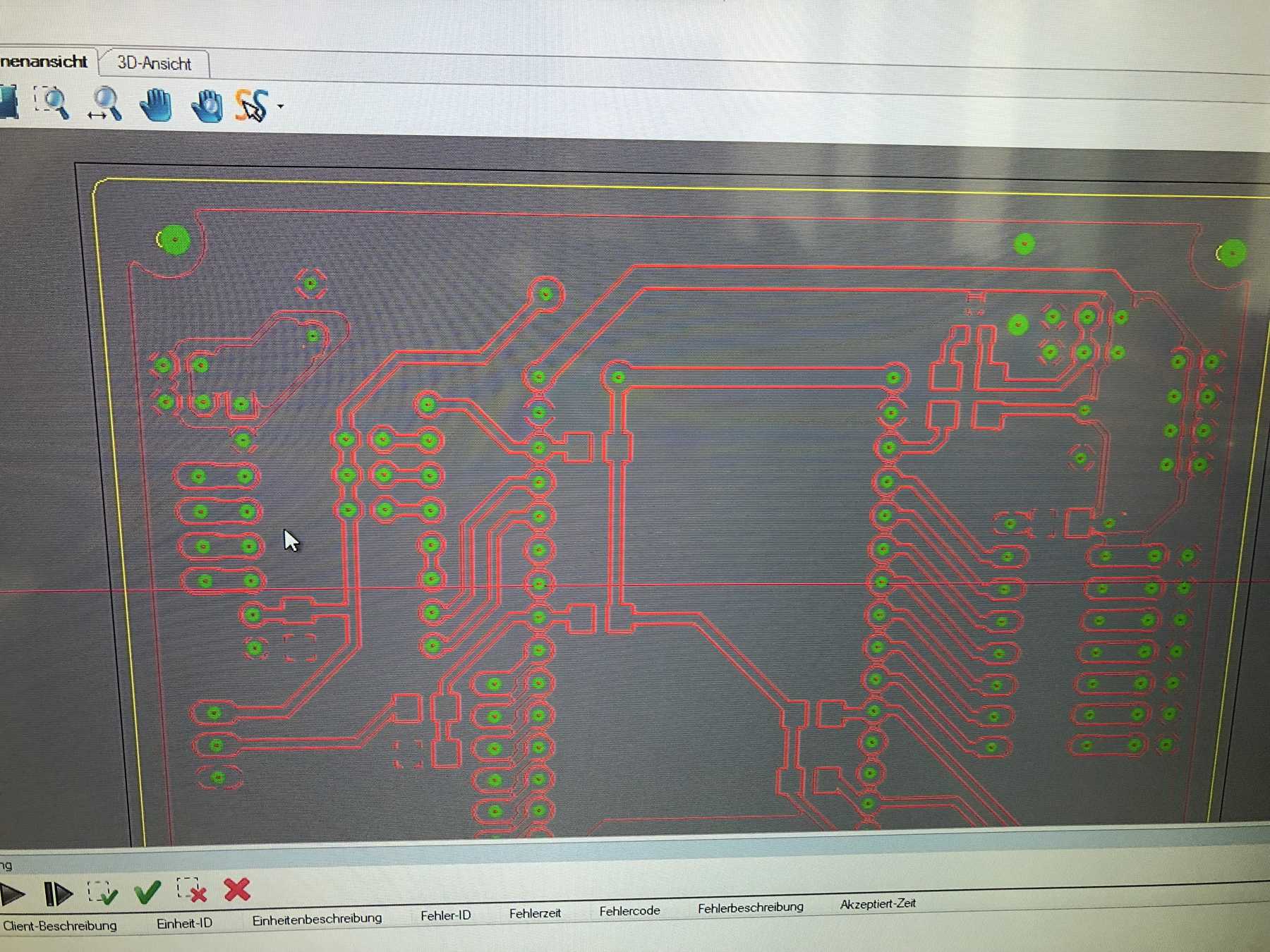
Task: Click the step-forward play button
Action: click(58, 894)
